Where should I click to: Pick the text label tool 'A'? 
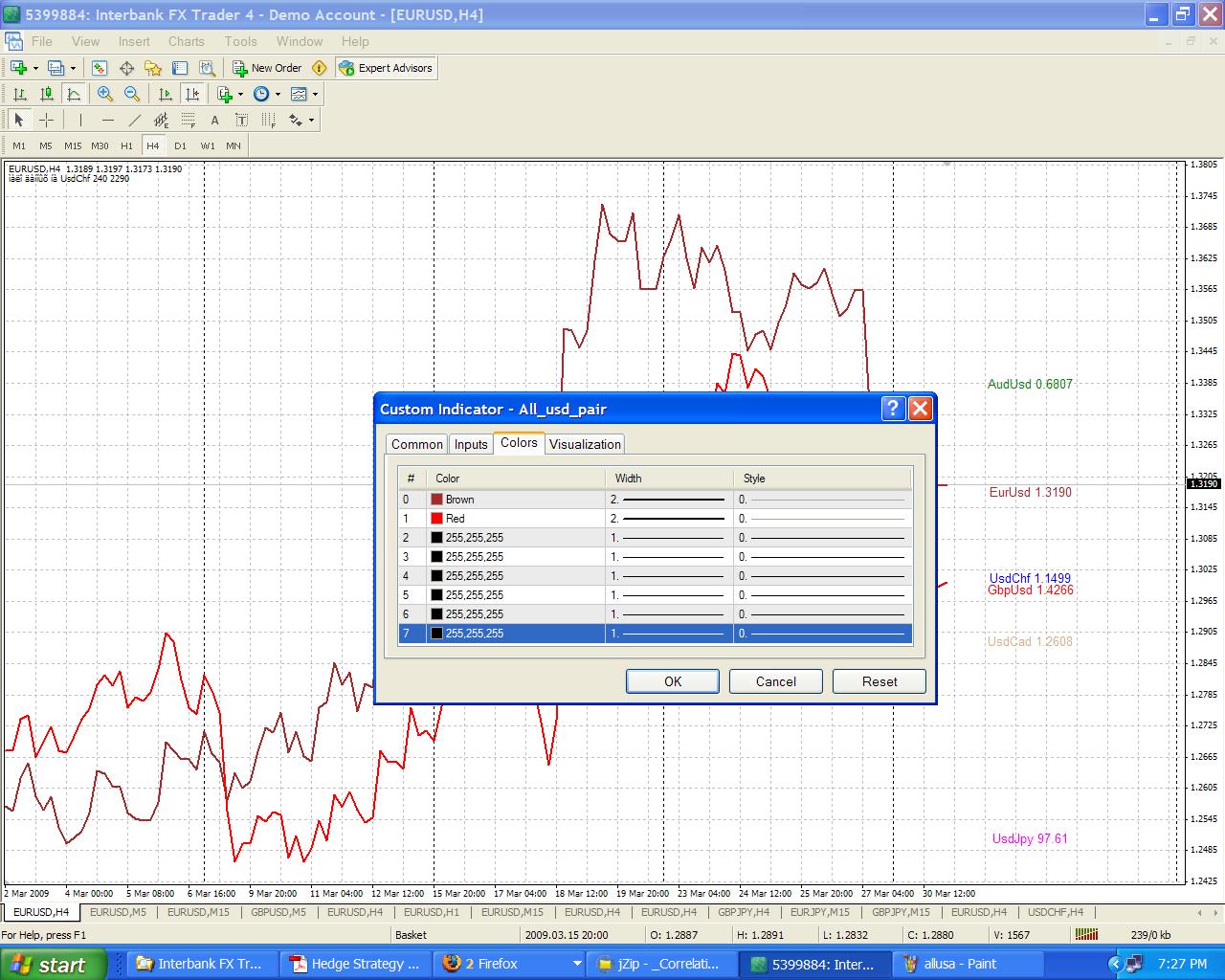[214, 120]
